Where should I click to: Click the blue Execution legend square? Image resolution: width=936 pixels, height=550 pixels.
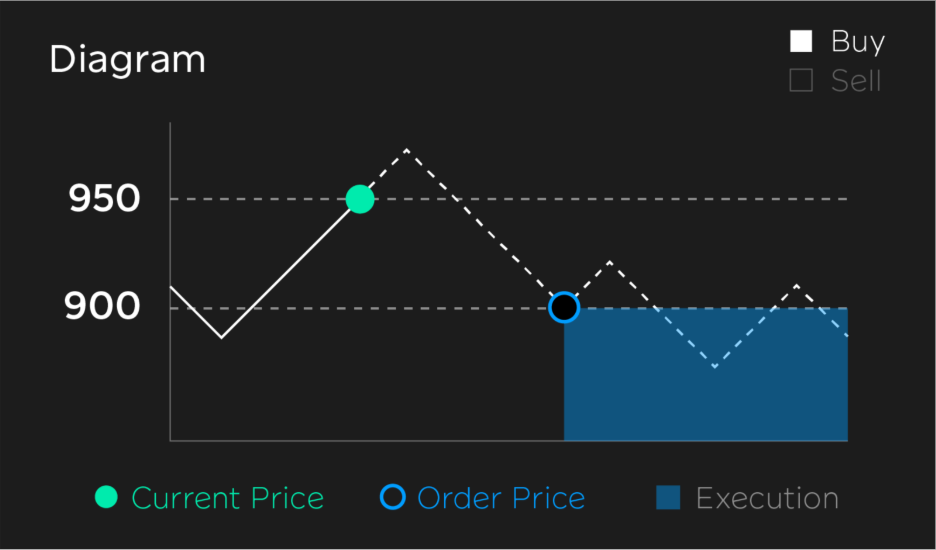click(x=668, y=497)
